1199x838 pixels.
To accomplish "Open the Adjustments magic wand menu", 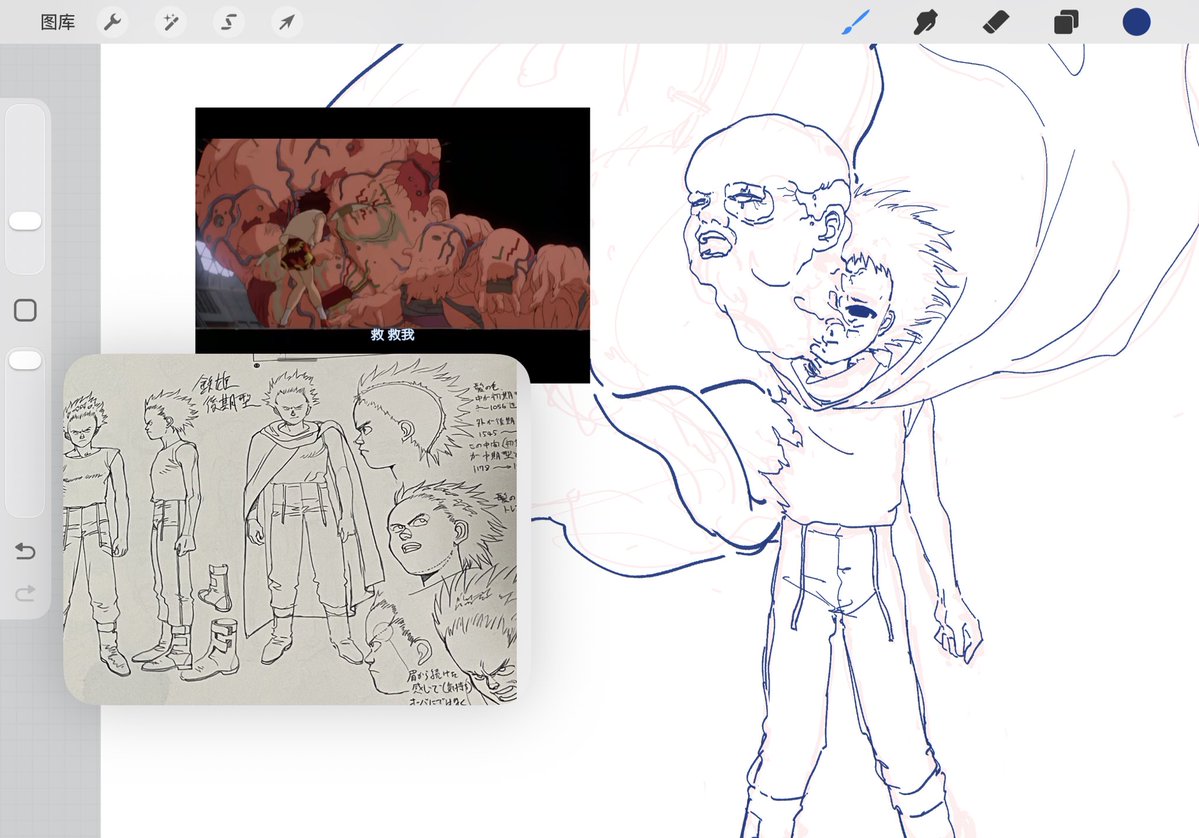I will [171, 22].
